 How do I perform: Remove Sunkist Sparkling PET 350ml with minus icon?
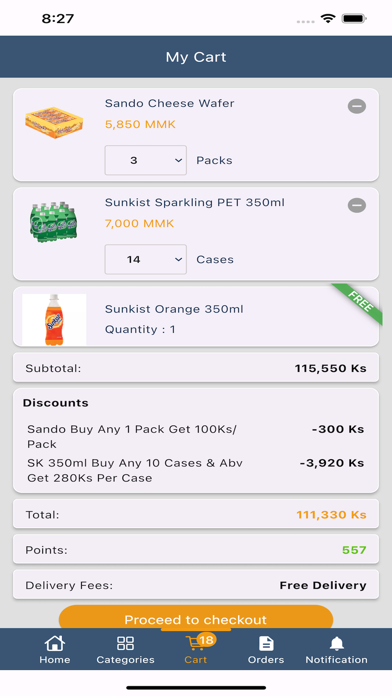(x=356, y=205)
